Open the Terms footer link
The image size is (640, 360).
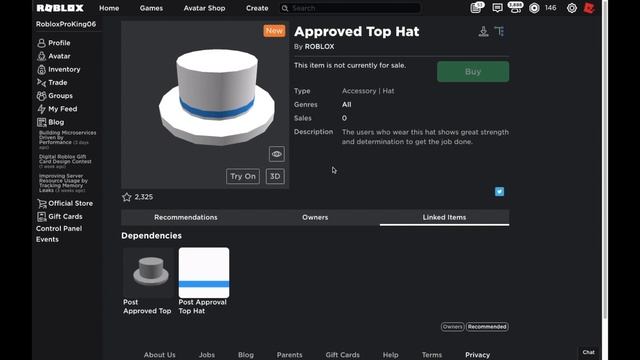(432, 355)
